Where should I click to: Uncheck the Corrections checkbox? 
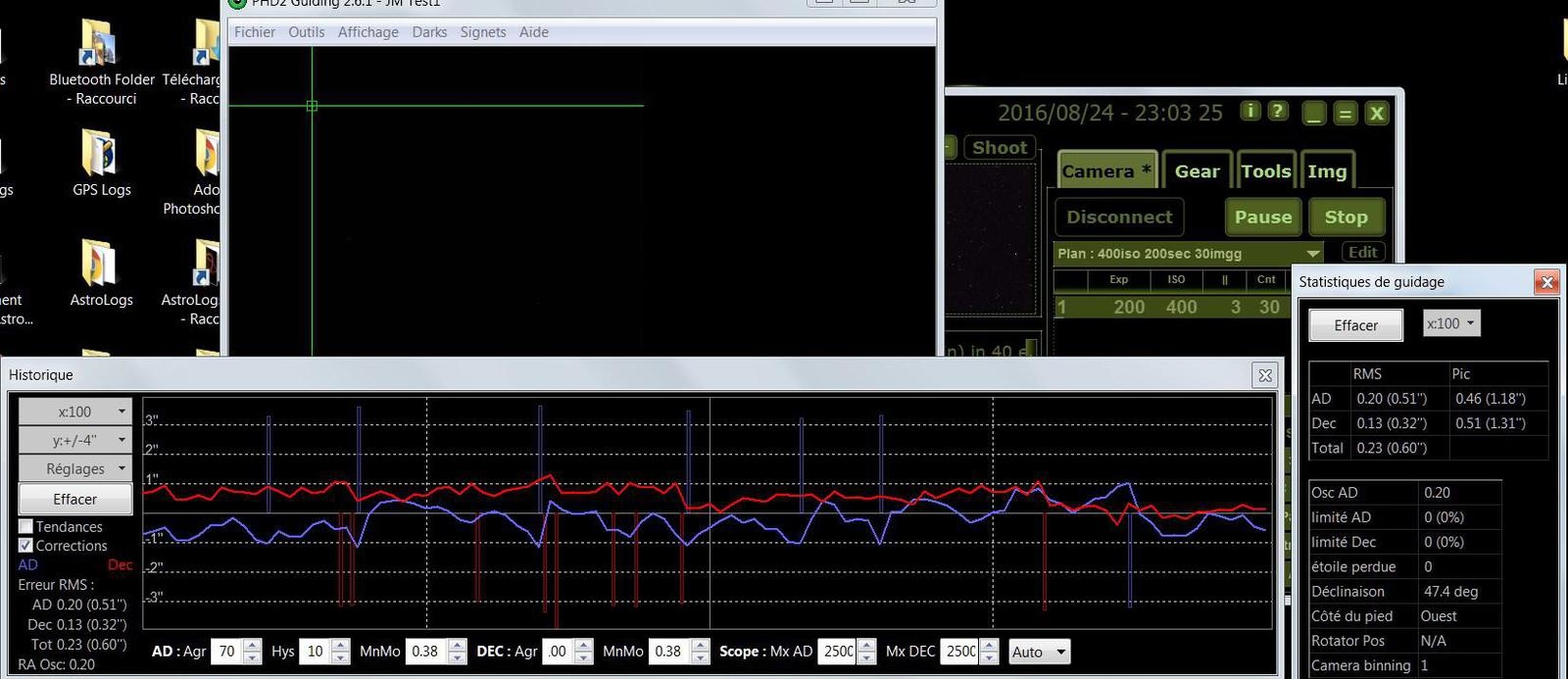(x=26, y=545)
